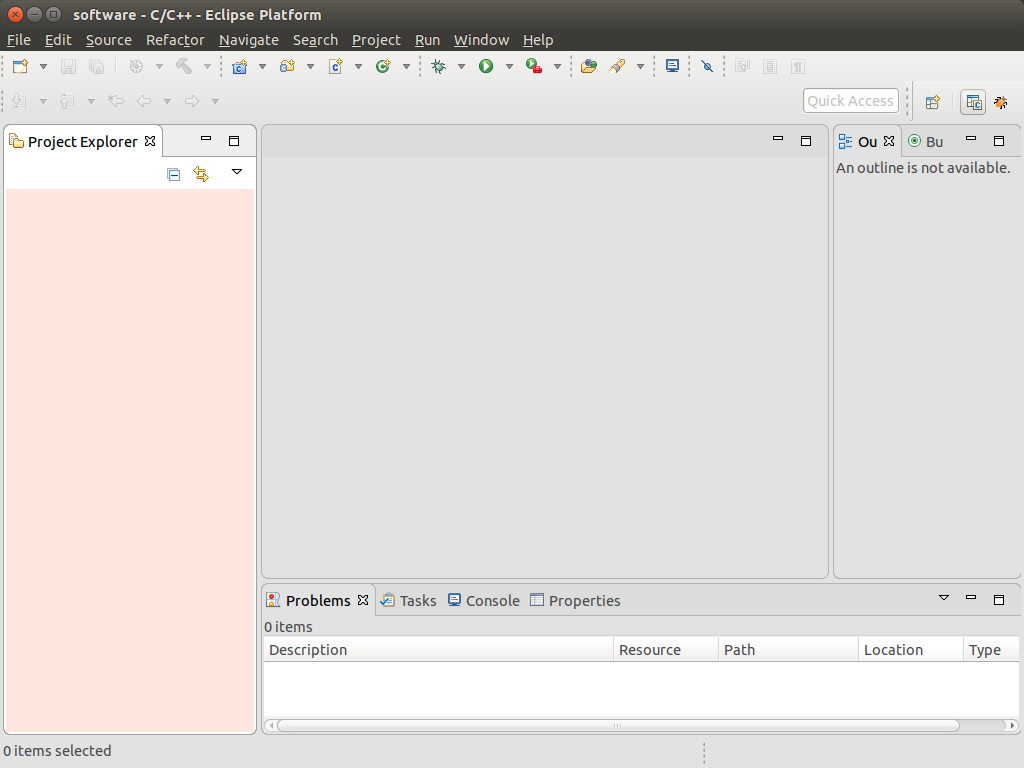Click the Problems view horizontal scrollbar
1024x768 pixels.
[617, 725]
